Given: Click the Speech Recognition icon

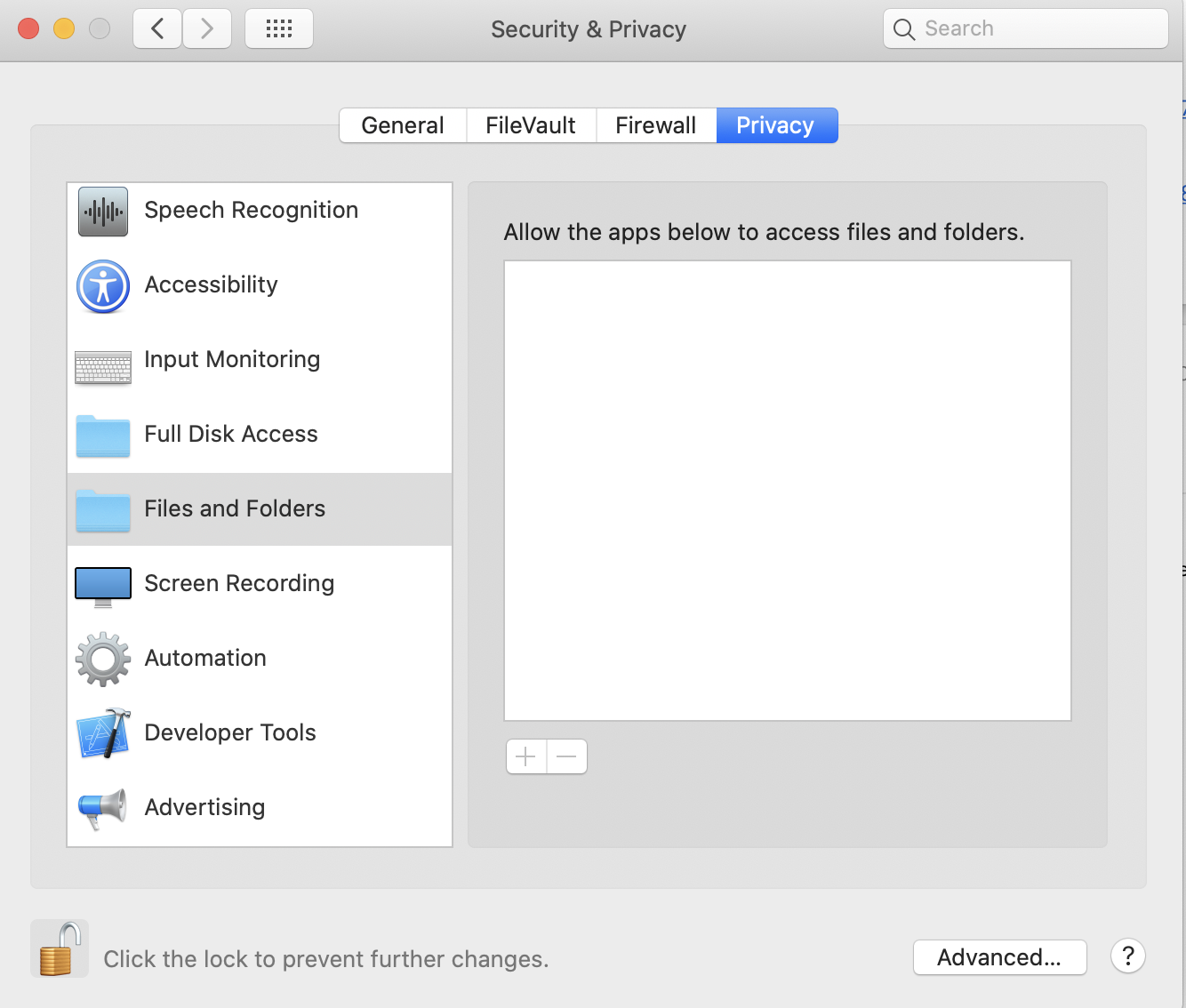Looking at the screenshot, I should click(102, 212).
